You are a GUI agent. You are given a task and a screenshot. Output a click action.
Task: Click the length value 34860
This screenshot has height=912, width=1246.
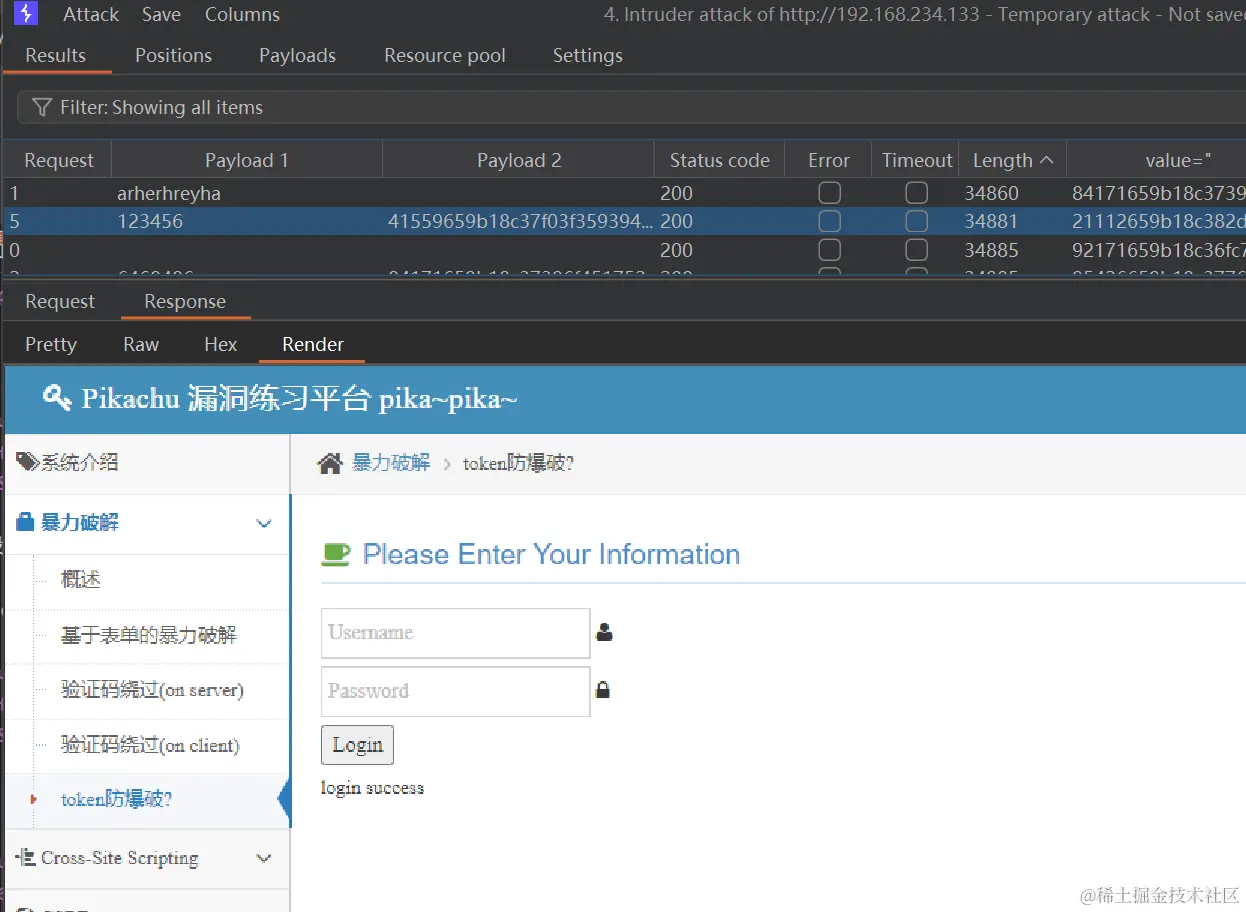click(x=991, y=193)
